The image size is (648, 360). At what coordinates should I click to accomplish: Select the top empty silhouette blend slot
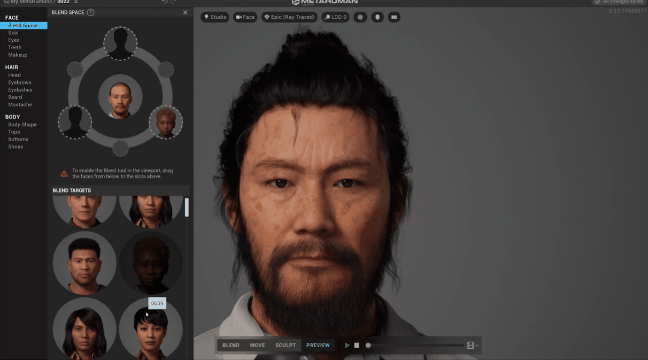coord(120,43)
